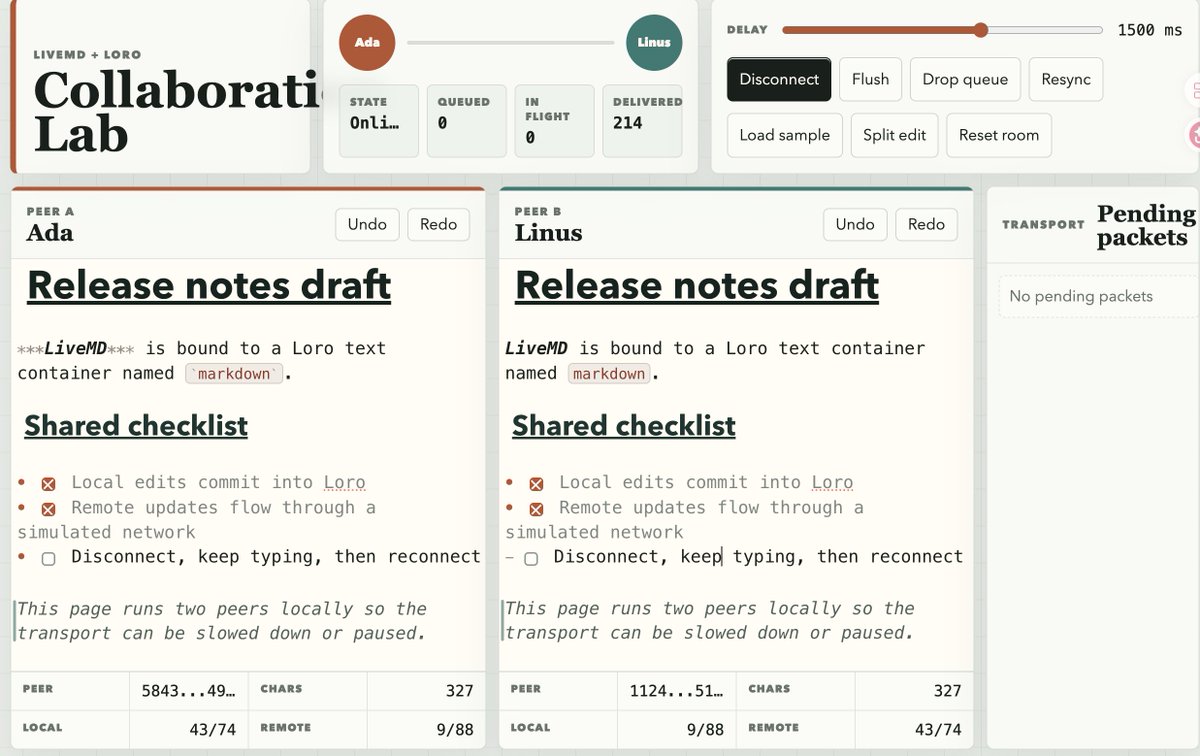This screenshot has height=756, width=1200.
Task: Check 'Disconnect, keep typing' checkbox in Linus's editor
Action: pyautogui.click(x=531, y=559)
